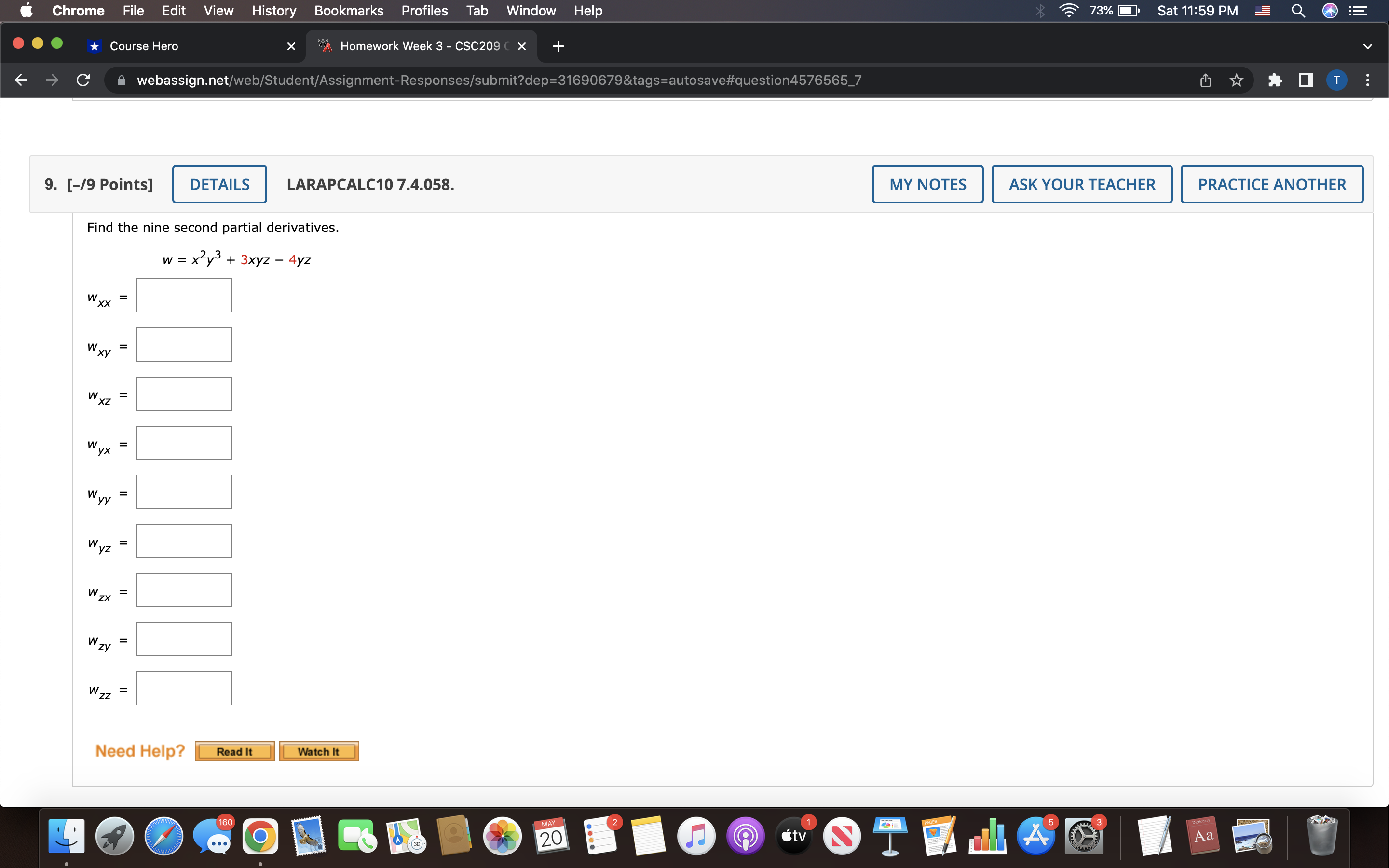
Task: Click the profile avatar labeled T
Action: pyautogui.click(x=1337, y=80)
